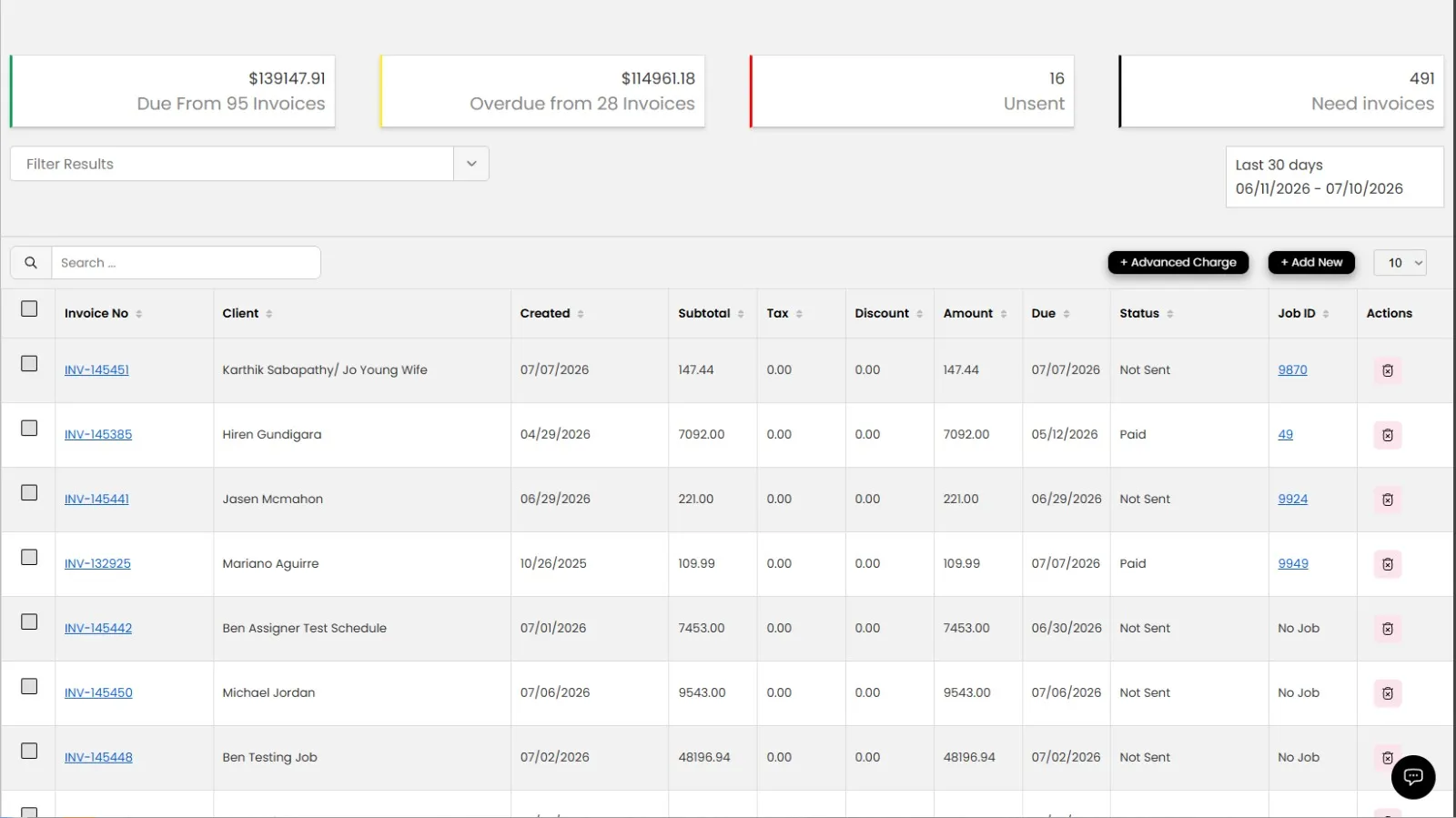Open the 16 Unsent card
1456x818 pixels.
tap(912, 91)
